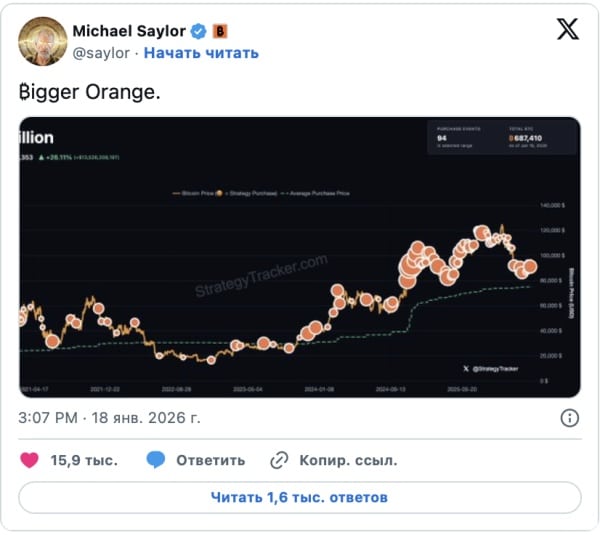The width and height of the screenshot is (600, 535).
Task: Click the chain link copy icon
Action: 279,460
